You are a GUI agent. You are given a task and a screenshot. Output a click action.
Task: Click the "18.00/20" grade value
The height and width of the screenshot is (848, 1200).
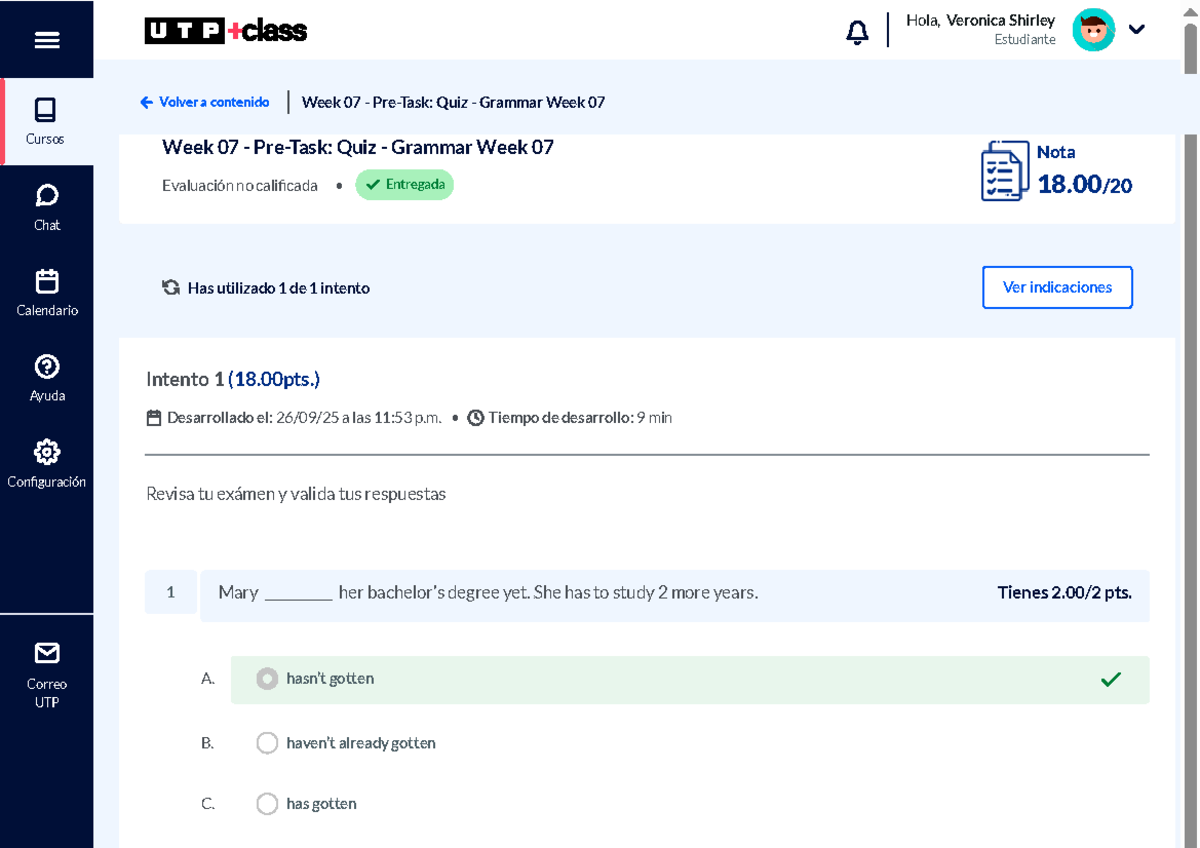(x=1084, y=185)
